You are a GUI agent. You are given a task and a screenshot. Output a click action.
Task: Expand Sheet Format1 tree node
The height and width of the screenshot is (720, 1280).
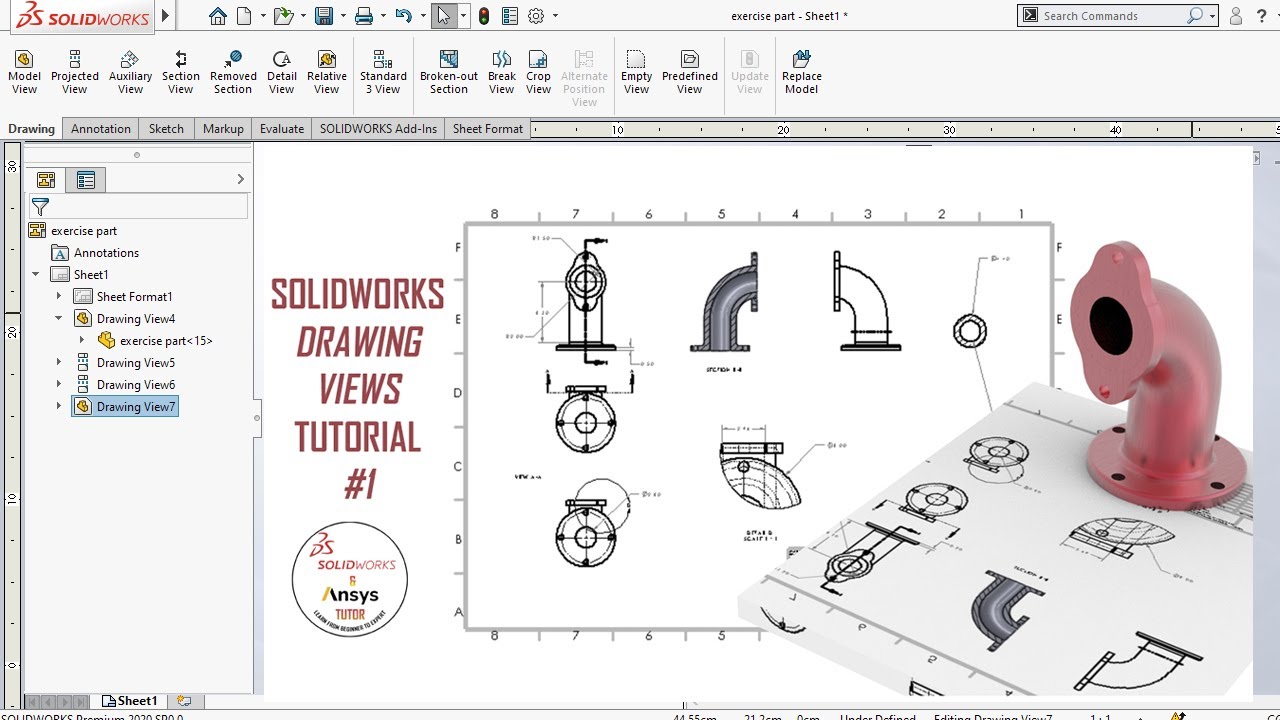(x=59, y=296)
